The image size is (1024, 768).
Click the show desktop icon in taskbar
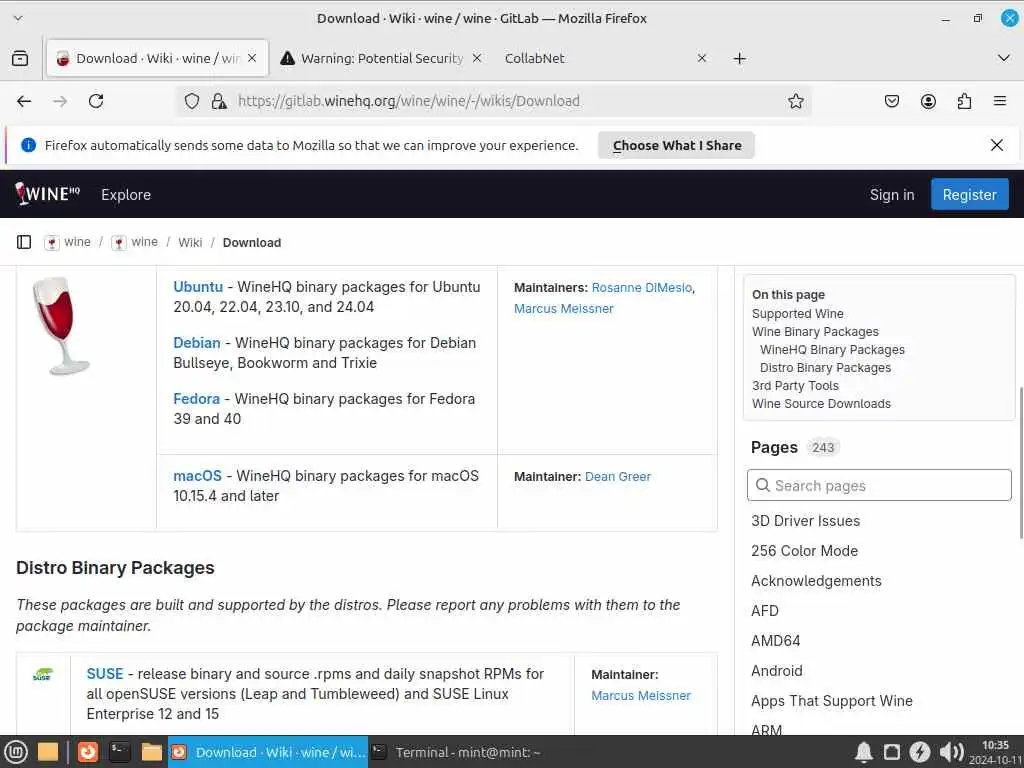pyautogui.click(x=48, y=752)
